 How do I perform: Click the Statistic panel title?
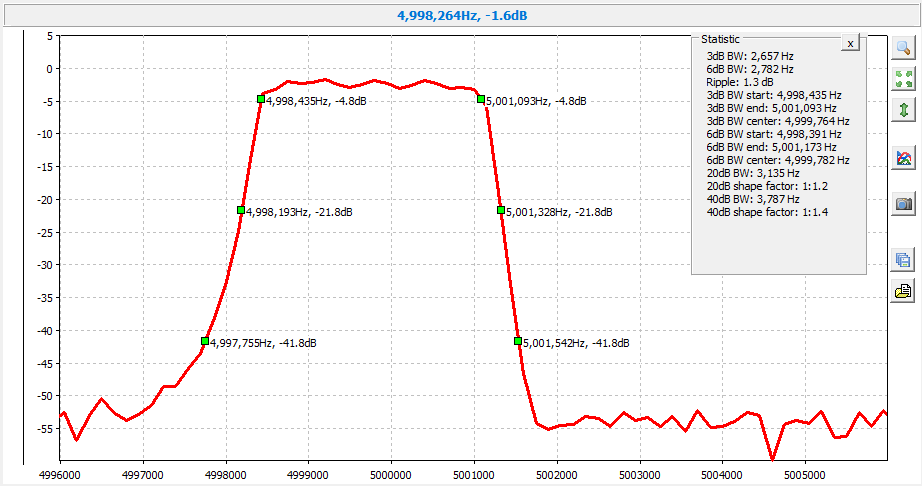(x=720, y=39)
